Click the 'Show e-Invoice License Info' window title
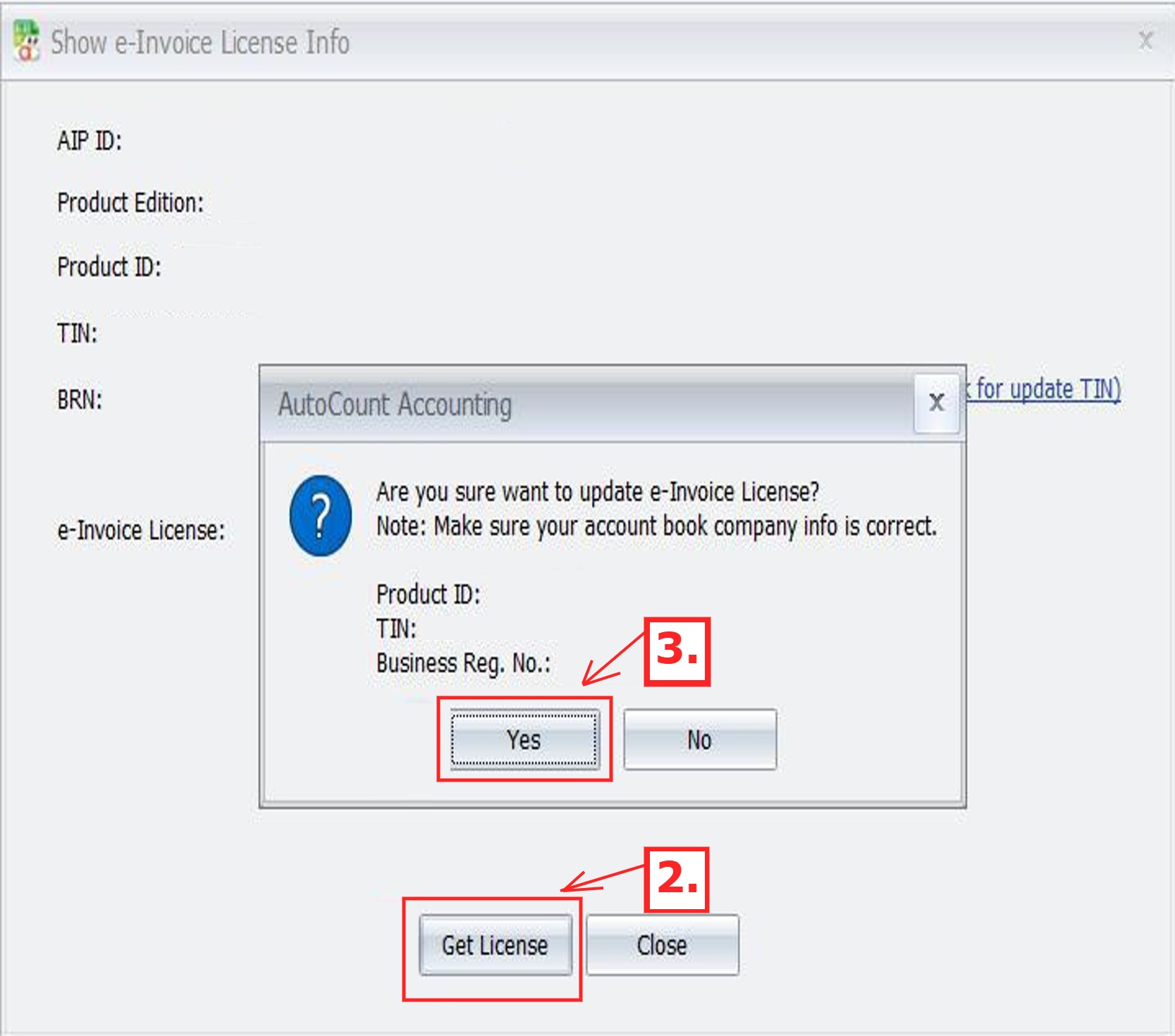Screen dimensions: 1175x1036 point(200,42)
